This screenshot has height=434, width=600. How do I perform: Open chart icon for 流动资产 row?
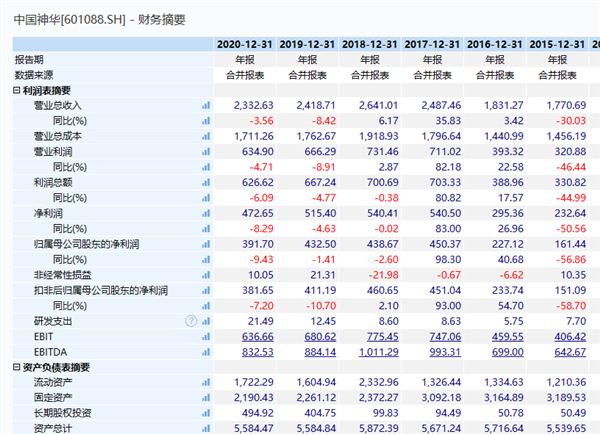tap(206, 383)
